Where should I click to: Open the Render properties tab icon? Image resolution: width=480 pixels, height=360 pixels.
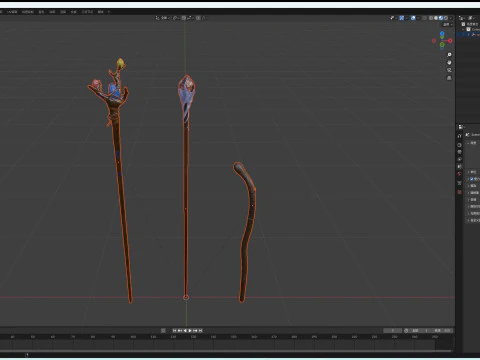coord(459,145)
